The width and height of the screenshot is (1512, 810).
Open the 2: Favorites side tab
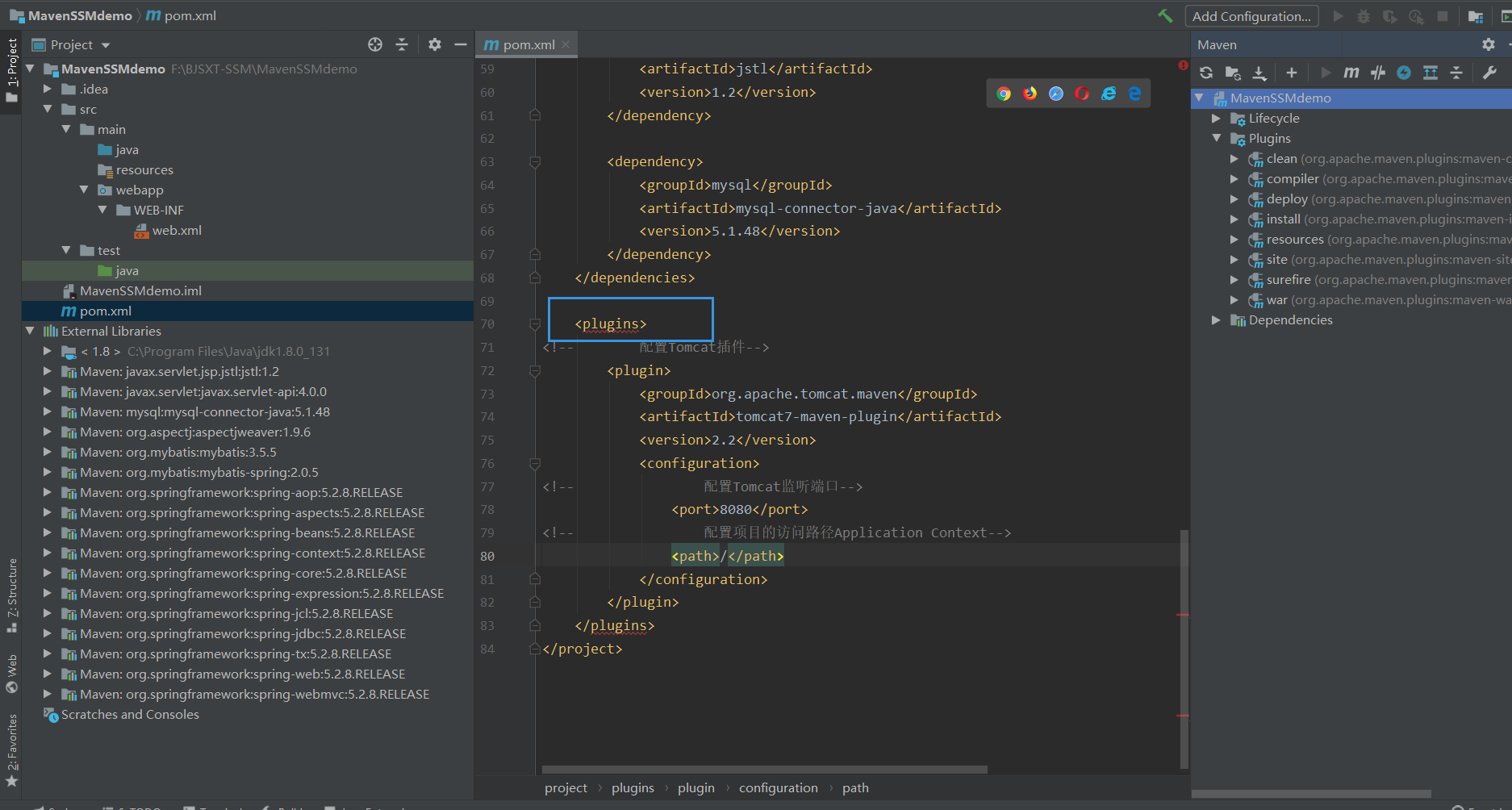coord(11,750)
